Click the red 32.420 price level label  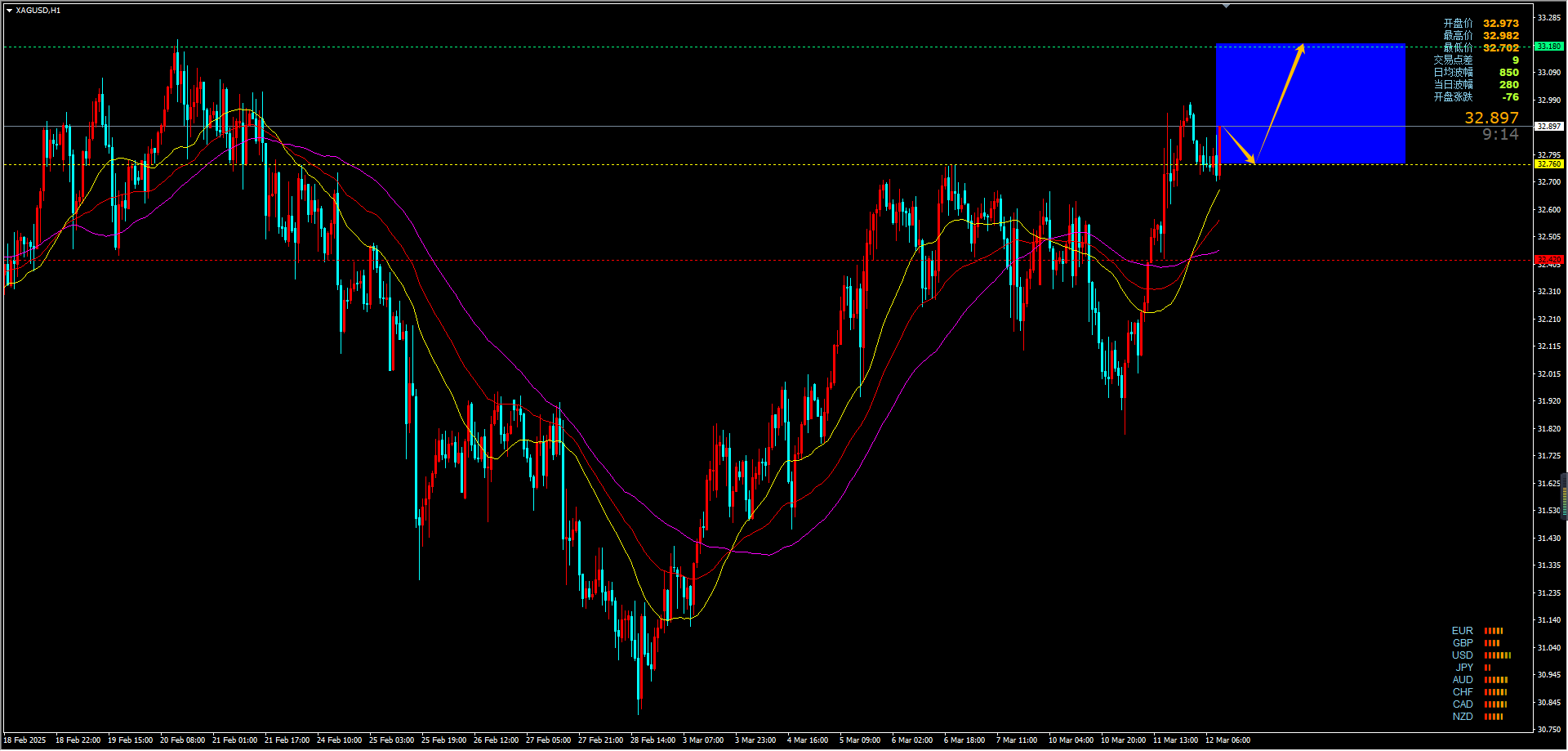pyautogui.click(x=1548, y=260)
